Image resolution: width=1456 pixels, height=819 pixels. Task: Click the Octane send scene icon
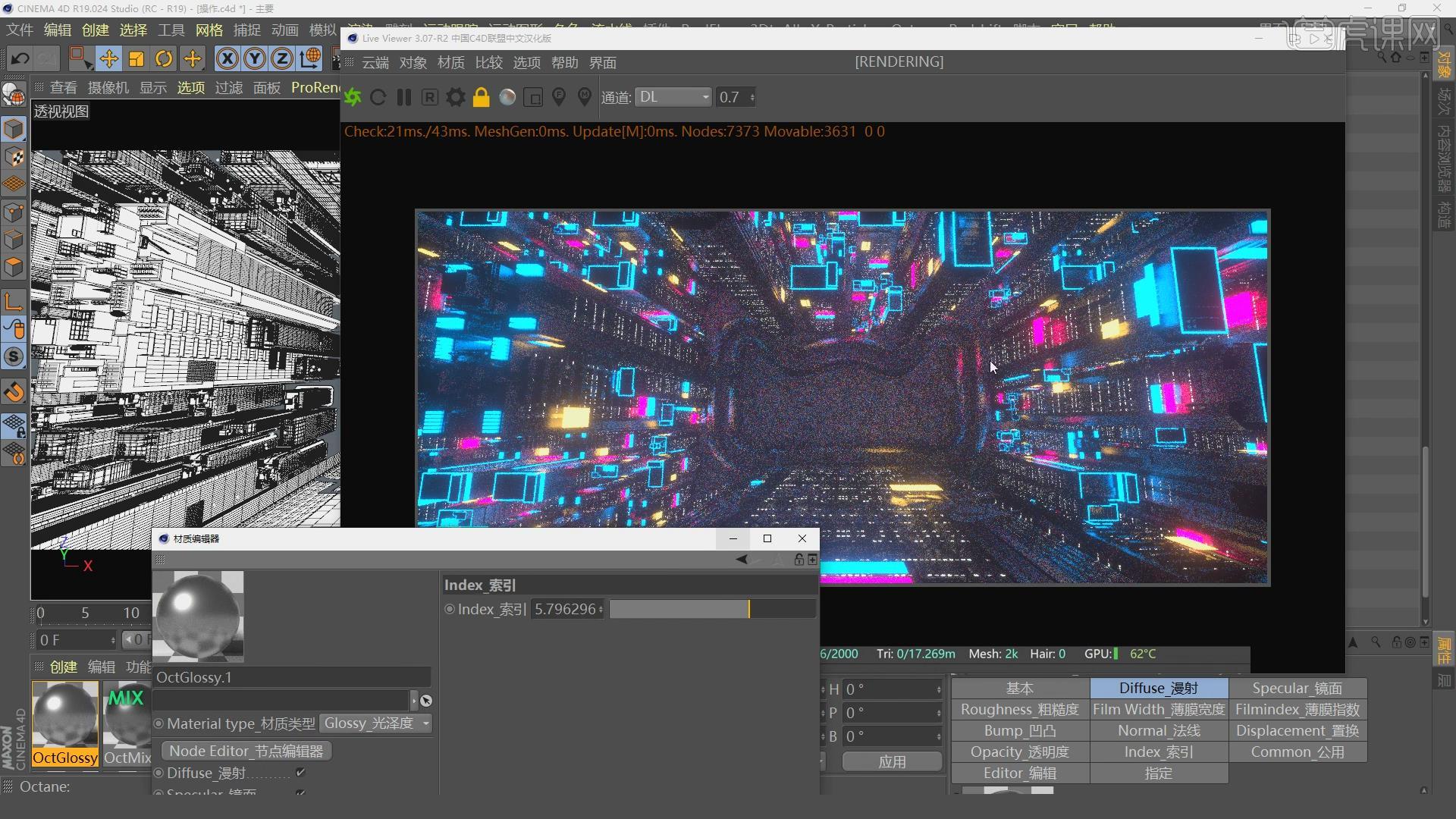pyautogui.click(x=353, y=97)
